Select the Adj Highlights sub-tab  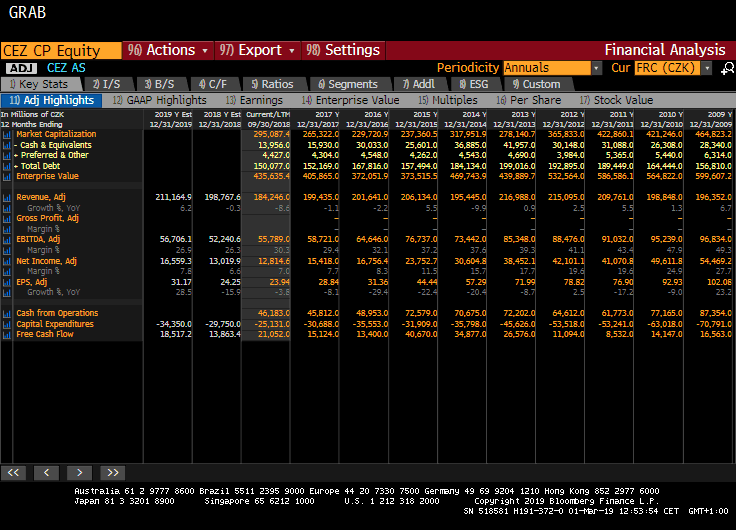point(52,100)
